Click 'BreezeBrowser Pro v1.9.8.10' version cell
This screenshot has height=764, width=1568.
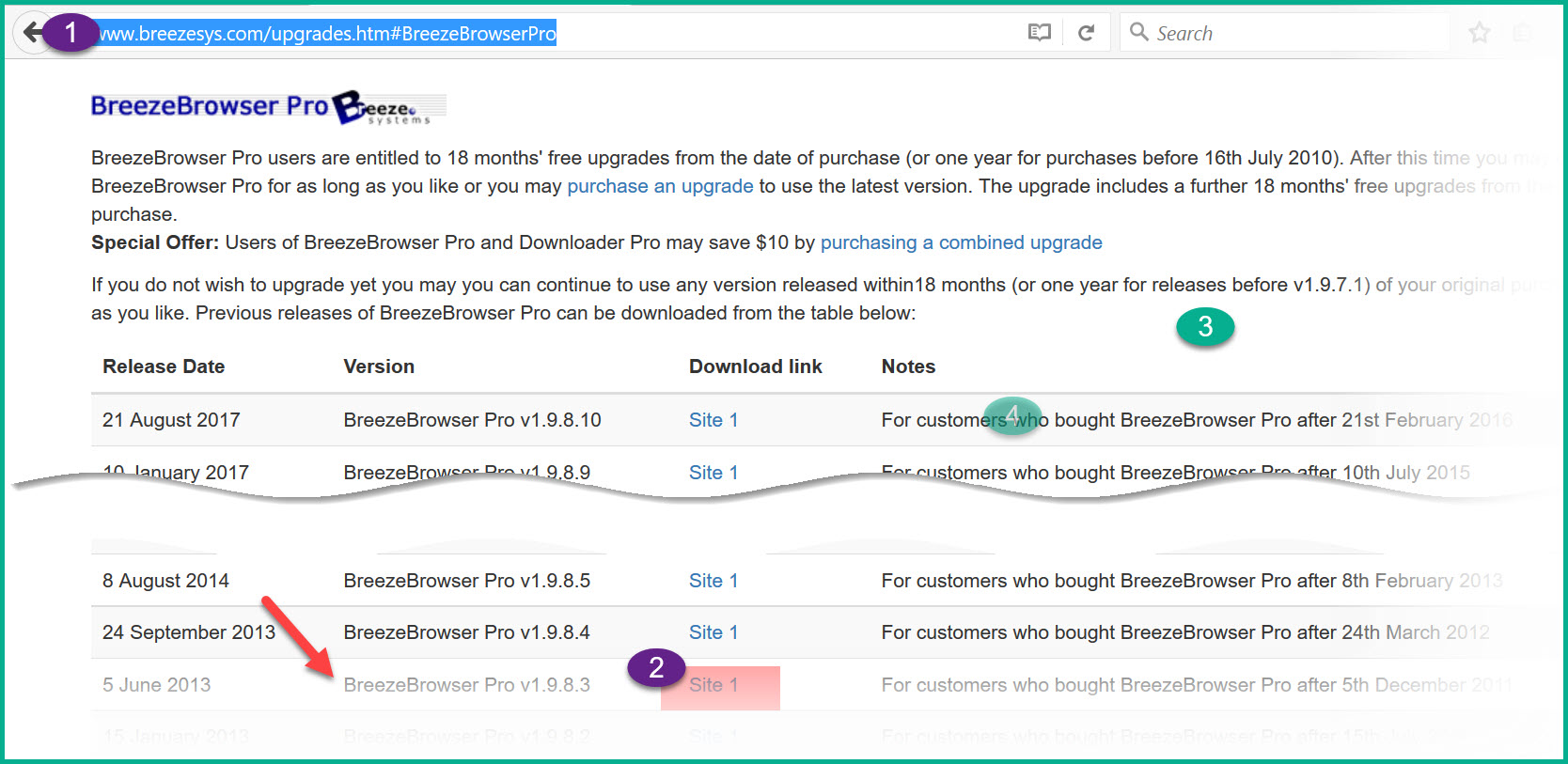472,420
